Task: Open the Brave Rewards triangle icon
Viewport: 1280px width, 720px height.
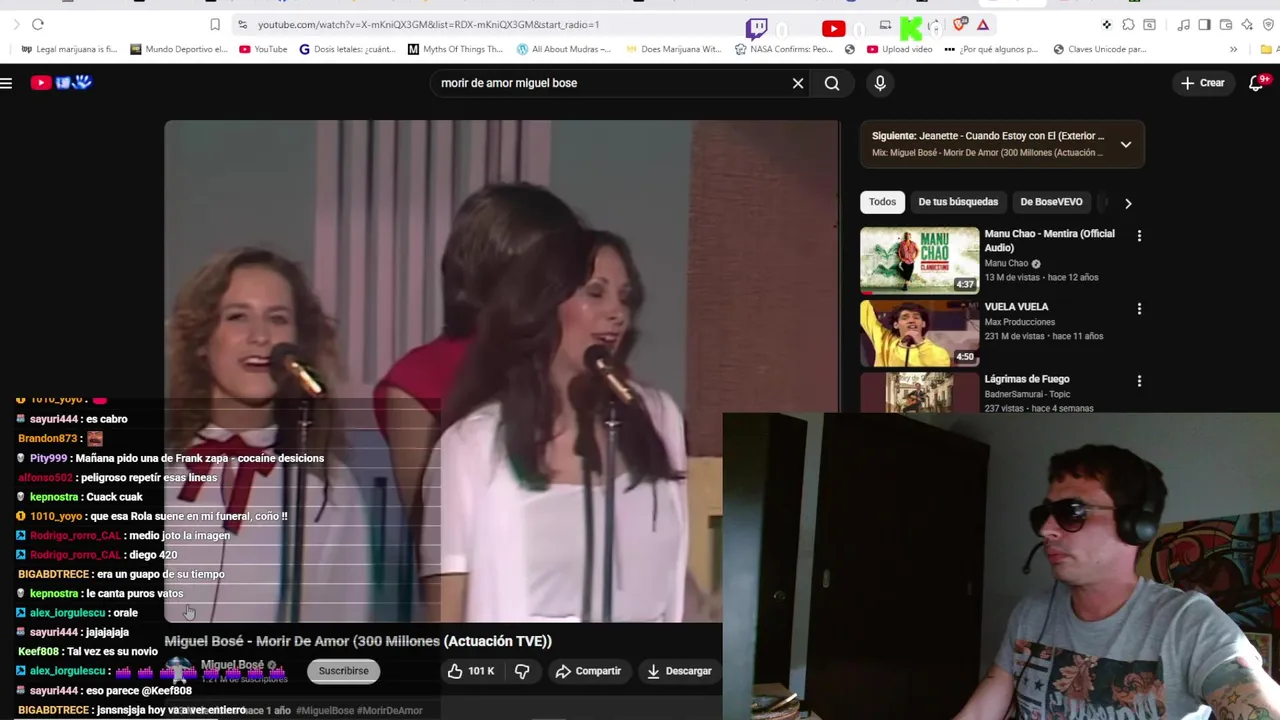Action: (x=983, y=25)
